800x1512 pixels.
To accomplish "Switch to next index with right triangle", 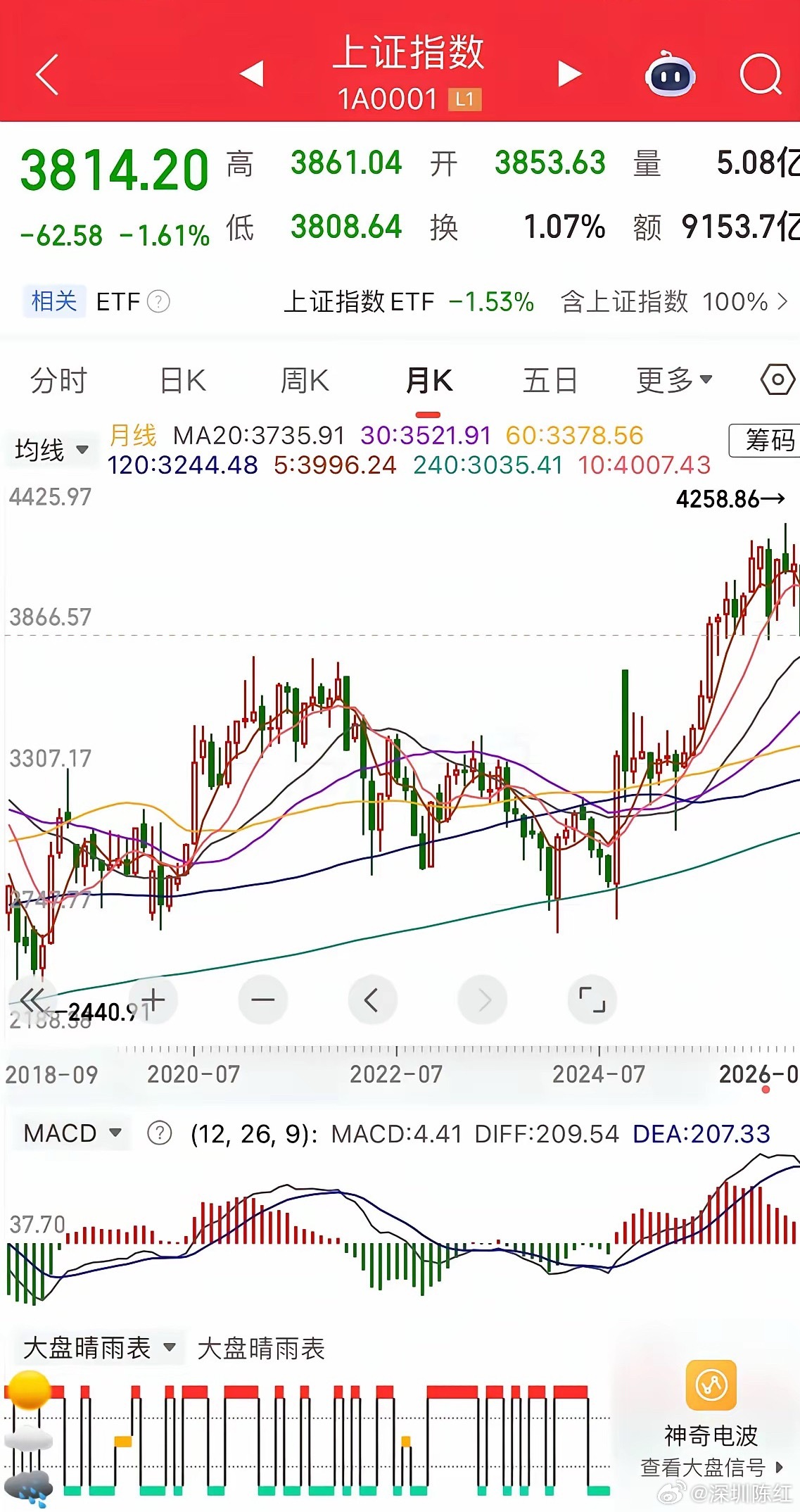I will 570,73.
